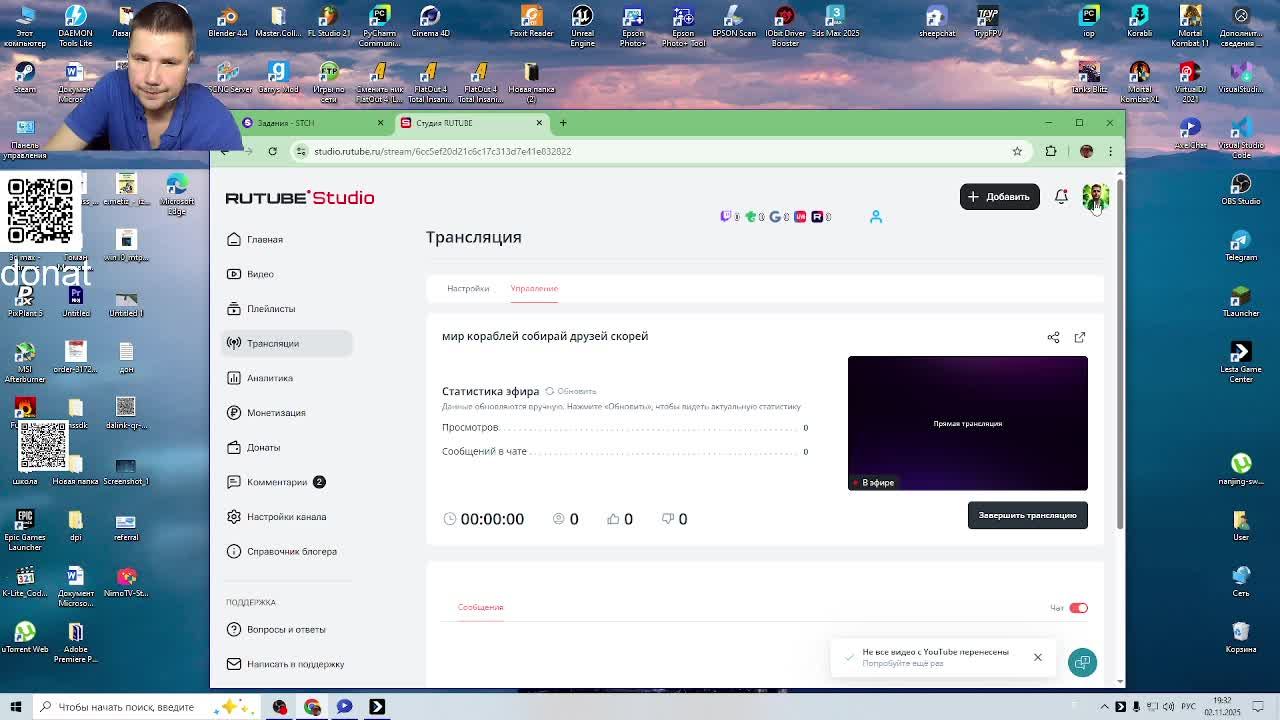The height and width of the screenshot is (720, 1280).
Task: Open Telegram desktop icon
Action: pos(1241,245)
